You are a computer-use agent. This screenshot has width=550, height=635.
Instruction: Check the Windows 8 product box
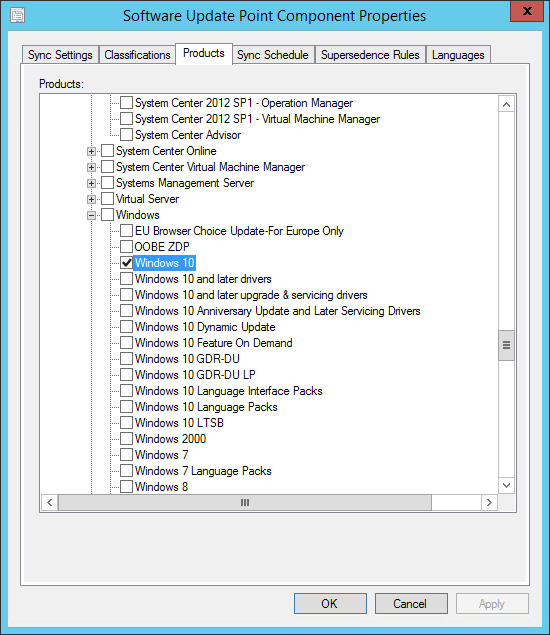126,487
